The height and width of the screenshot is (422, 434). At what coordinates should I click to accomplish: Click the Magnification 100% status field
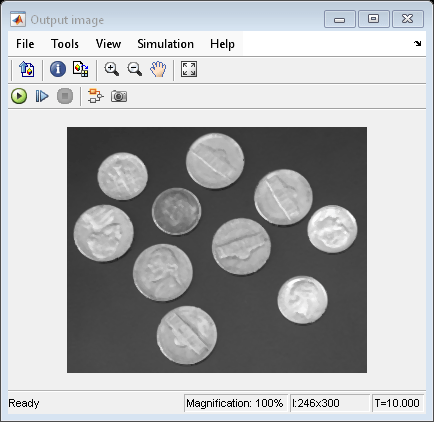coord(235,403)
